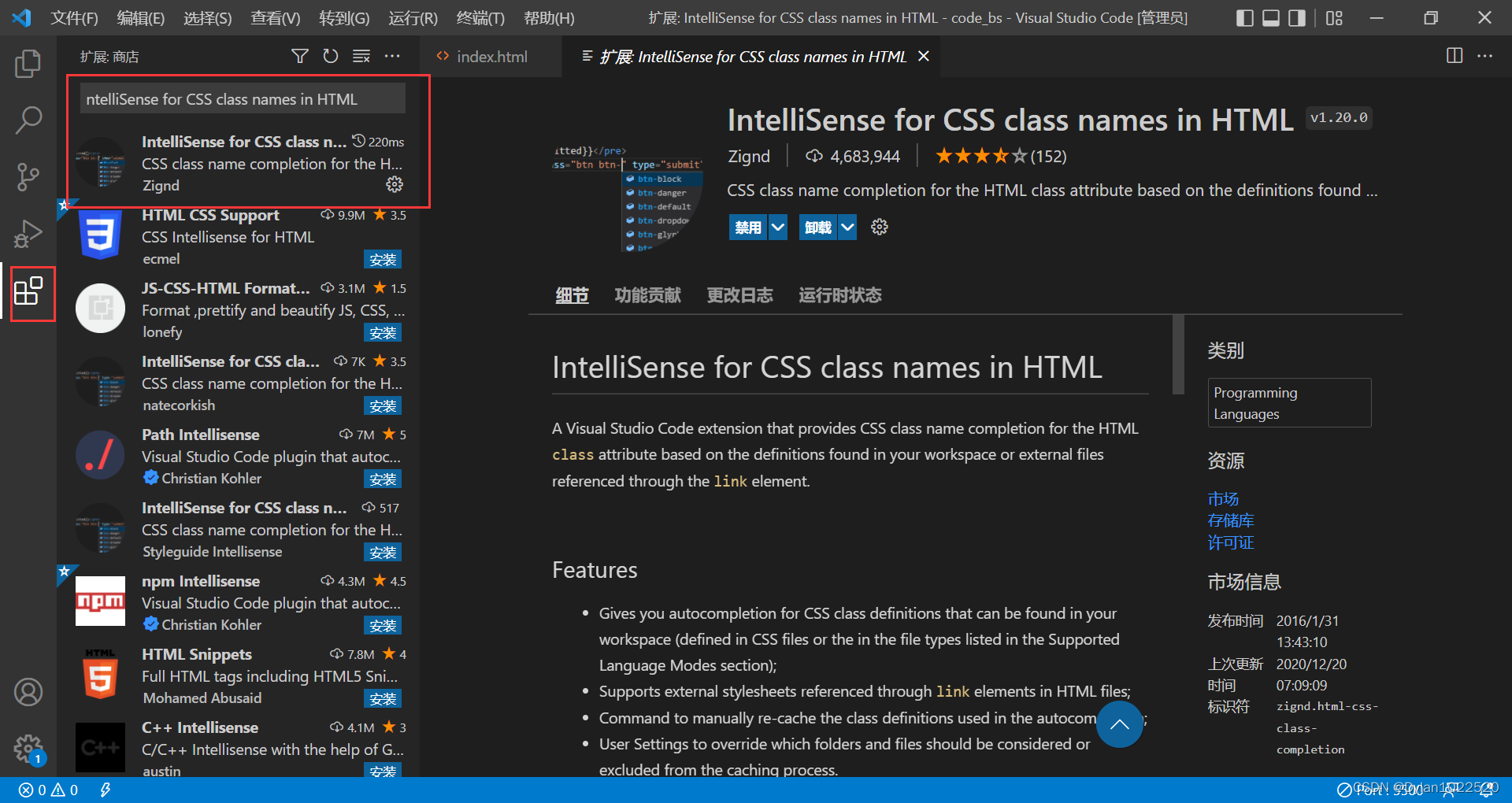Click the extension search input field

[x=242, y=98]
